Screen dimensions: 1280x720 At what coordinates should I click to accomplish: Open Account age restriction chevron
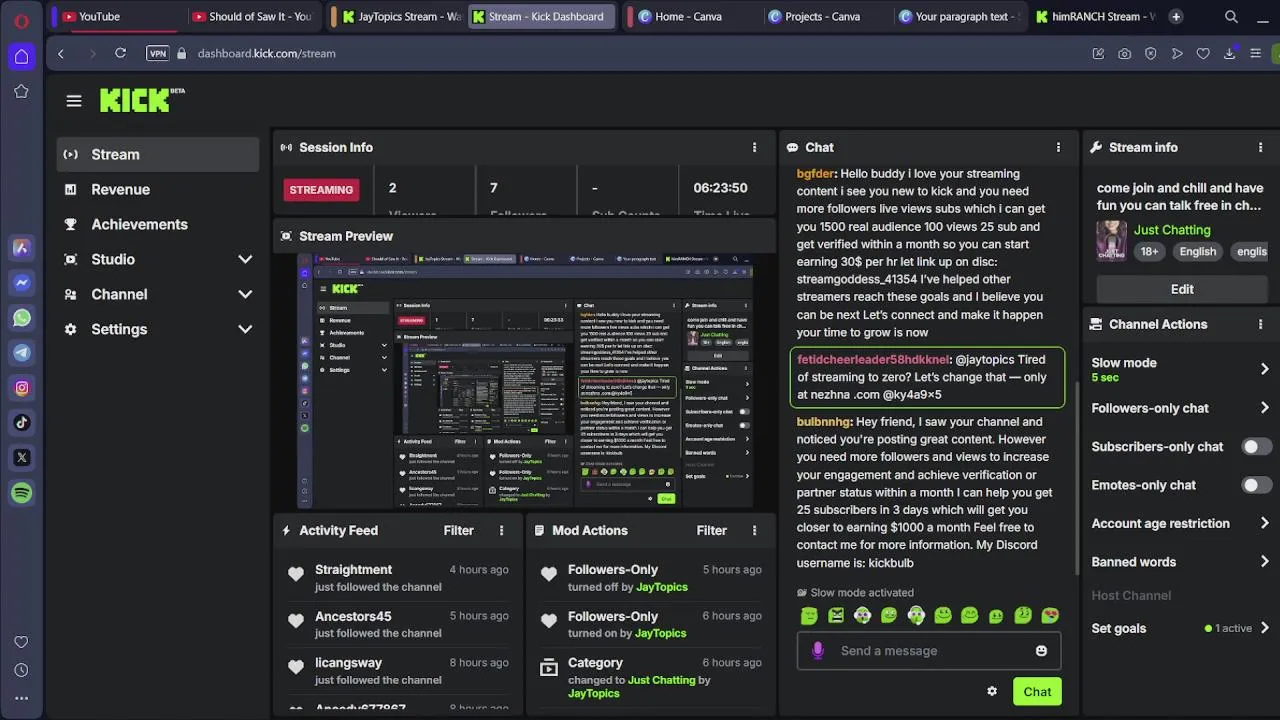(x=1264, y=523)
